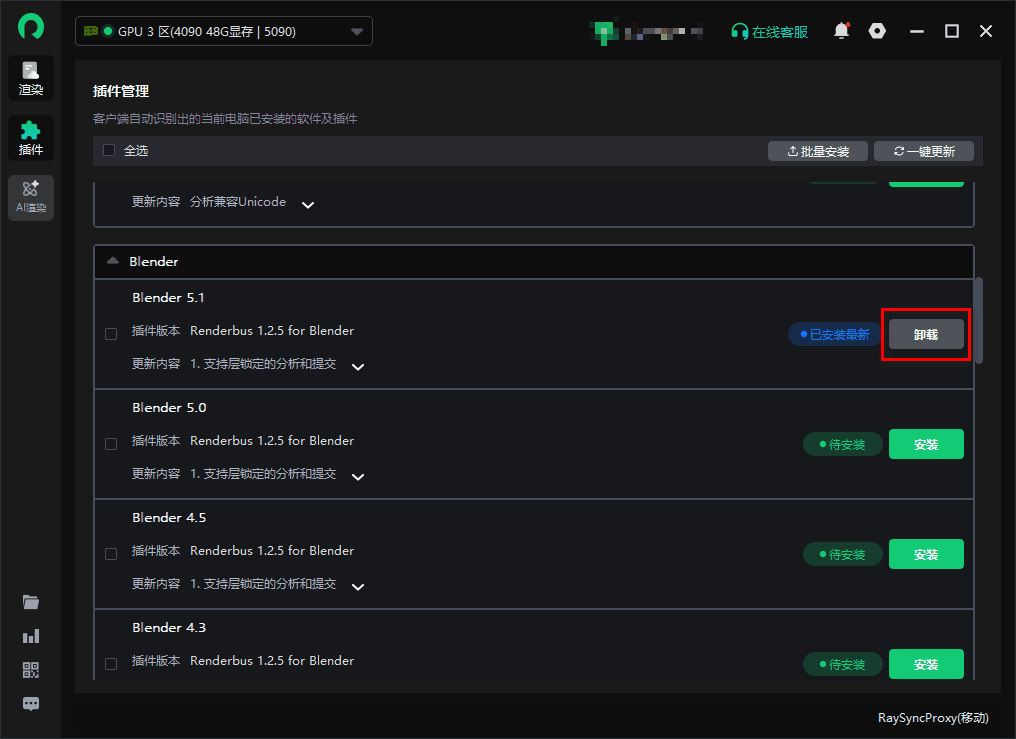This screenshot has height=739, width=1016.
Task: Tick the 全选 select-all checkbox
Action: 109,150
